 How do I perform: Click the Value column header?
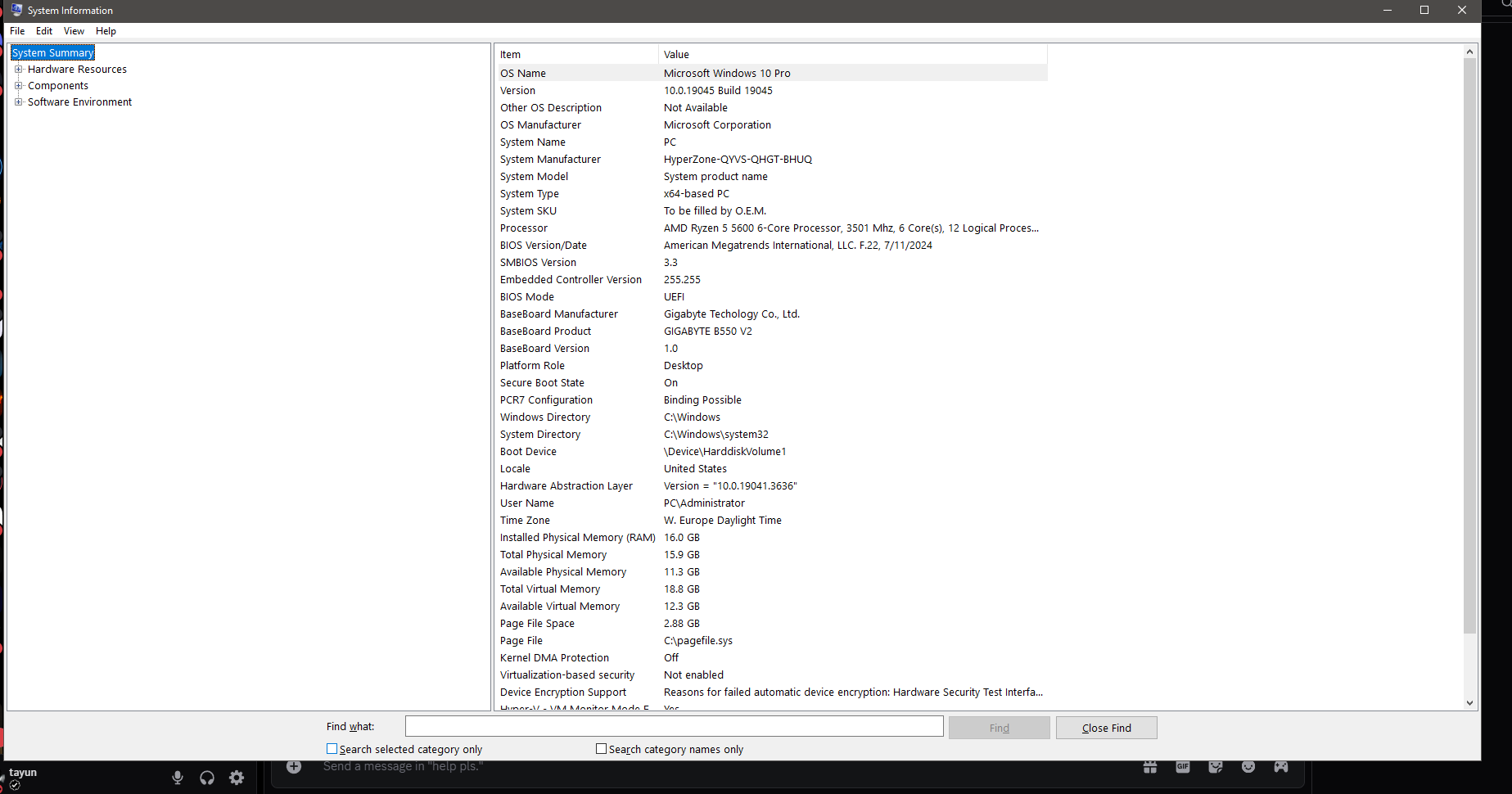click(853, 54)
